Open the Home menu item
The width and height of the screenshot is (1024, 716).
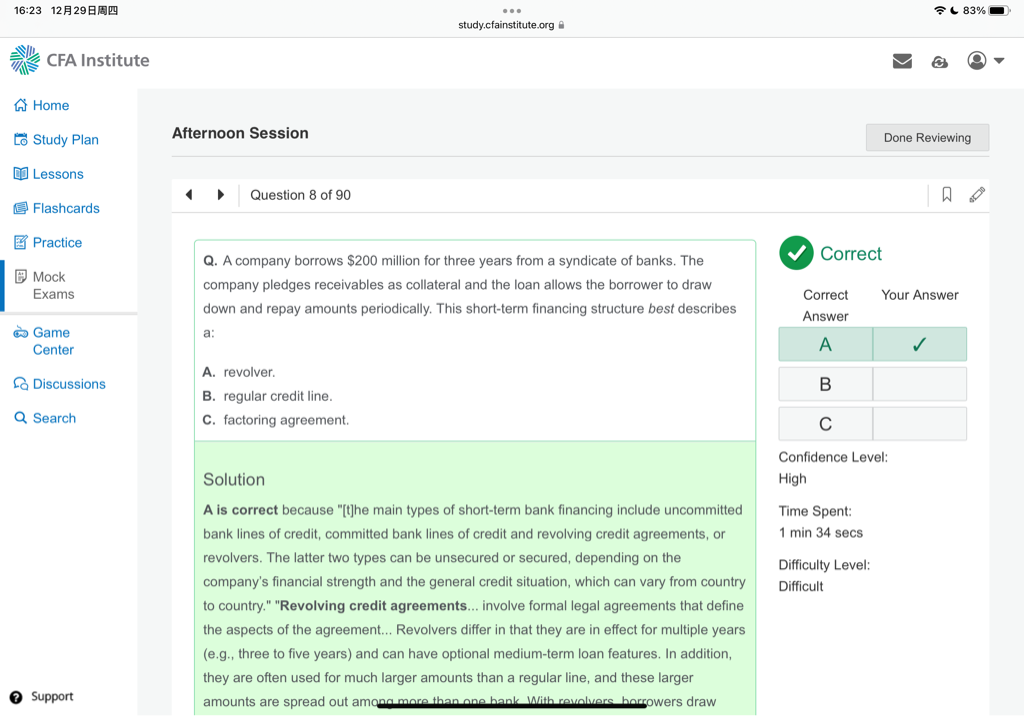(51, 105)
